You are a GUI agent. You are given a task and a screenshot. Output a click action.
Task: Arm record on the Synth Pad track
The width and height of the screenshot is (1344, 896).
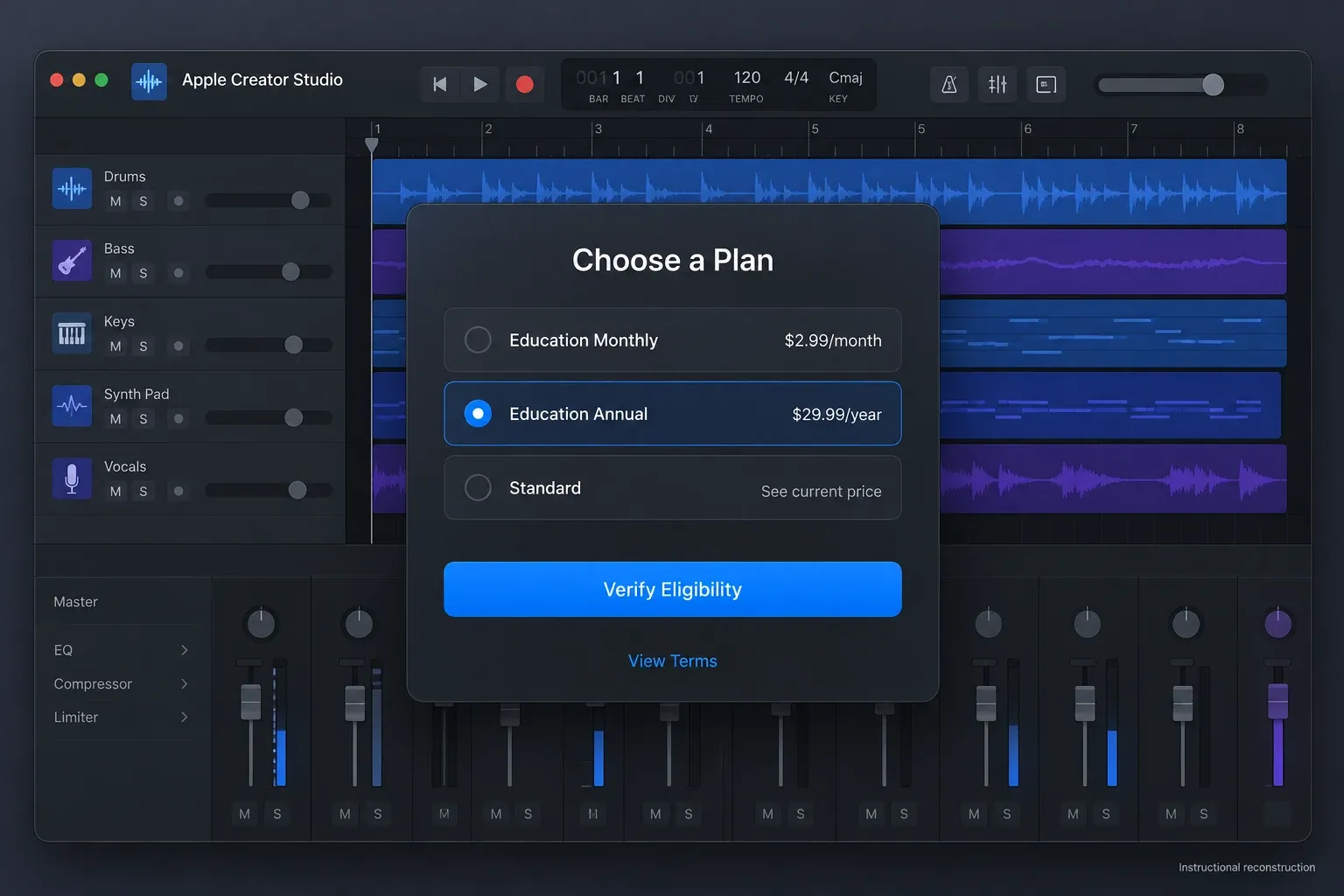(178, 419)
